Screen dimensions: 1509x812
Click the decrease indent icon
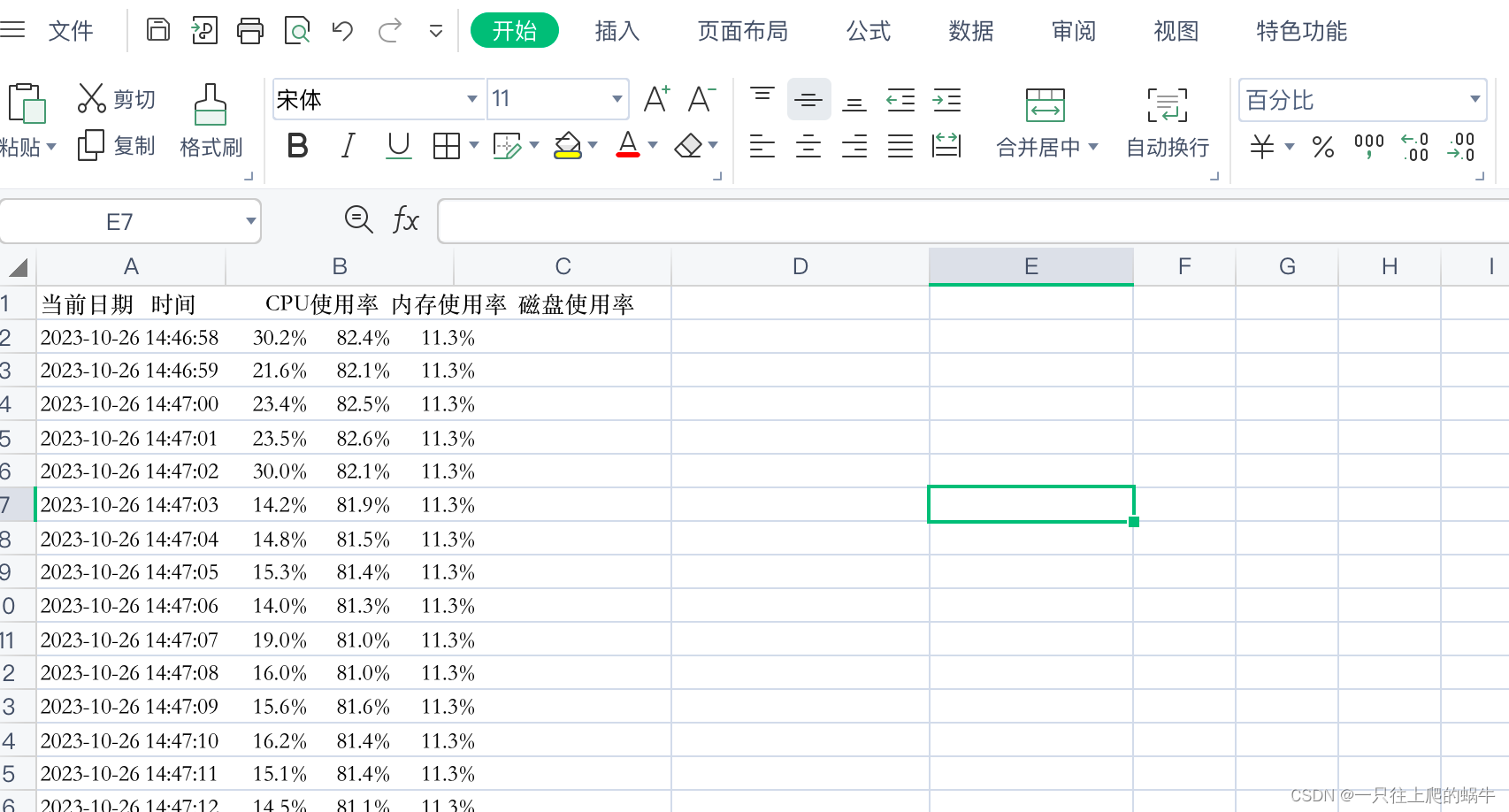click(900, 99)
